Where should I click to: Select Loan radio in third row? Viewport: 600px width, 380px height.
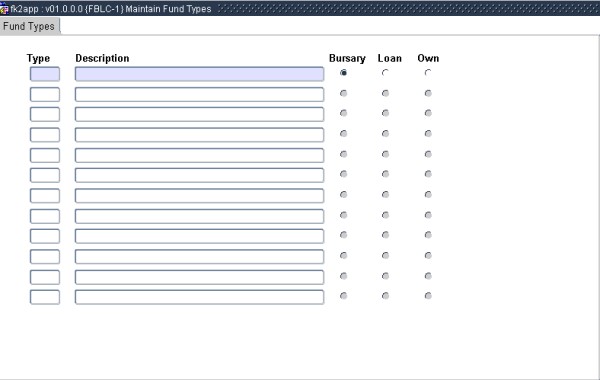coord(385,113)
